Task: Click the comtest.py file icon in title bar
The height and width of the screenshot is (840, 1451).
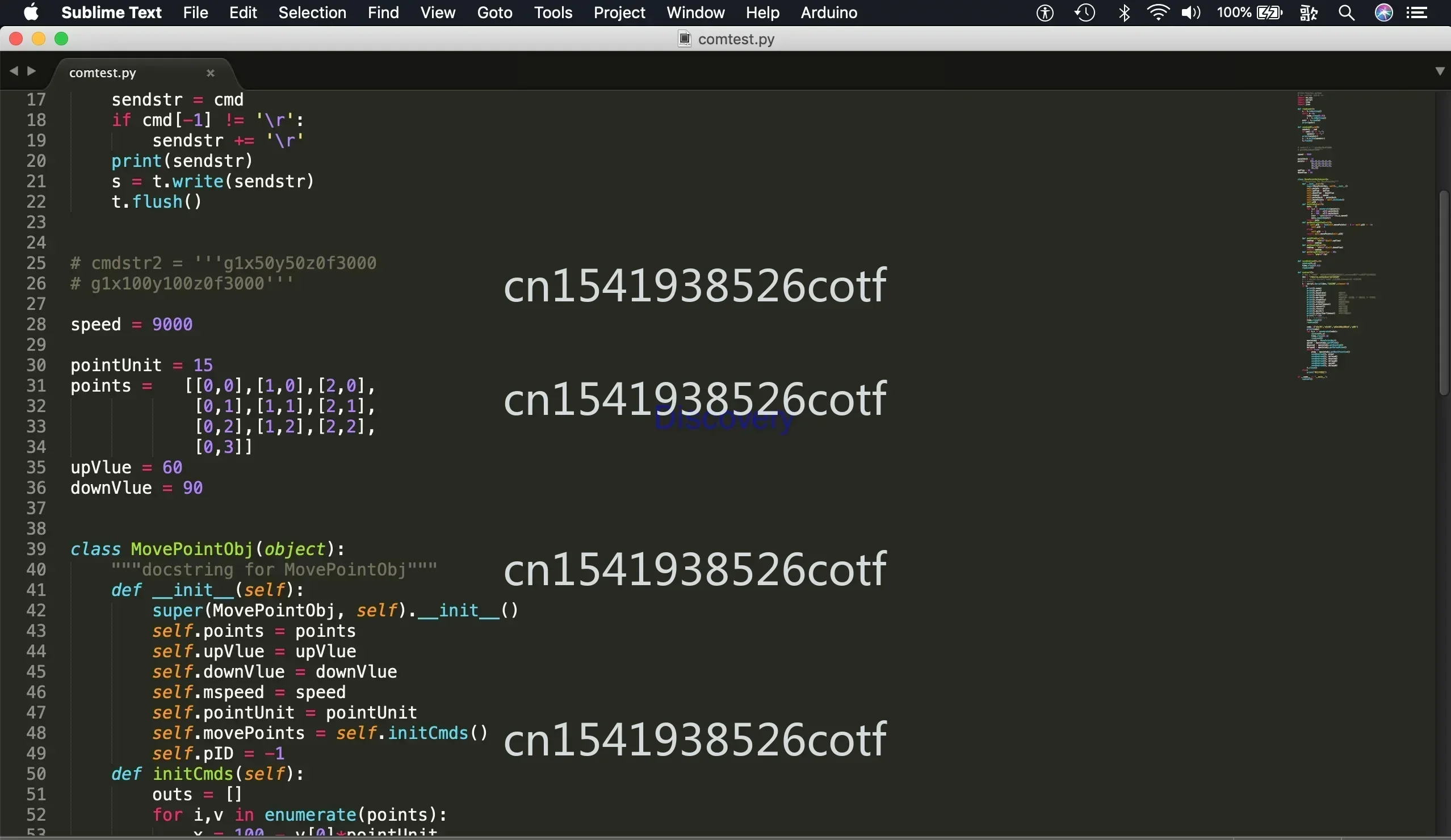Action: click(x=684, y=39)
